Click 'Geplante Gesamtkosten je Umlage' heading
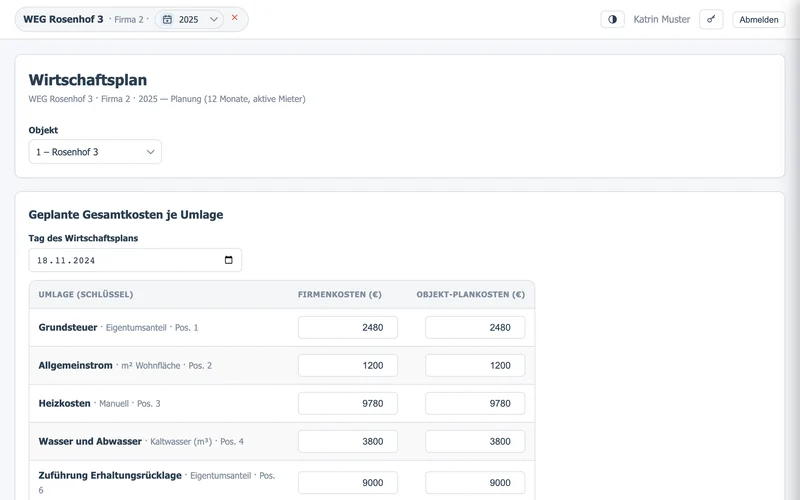The width and height of the screenshot is (800, 500). [x=126, y=215]
